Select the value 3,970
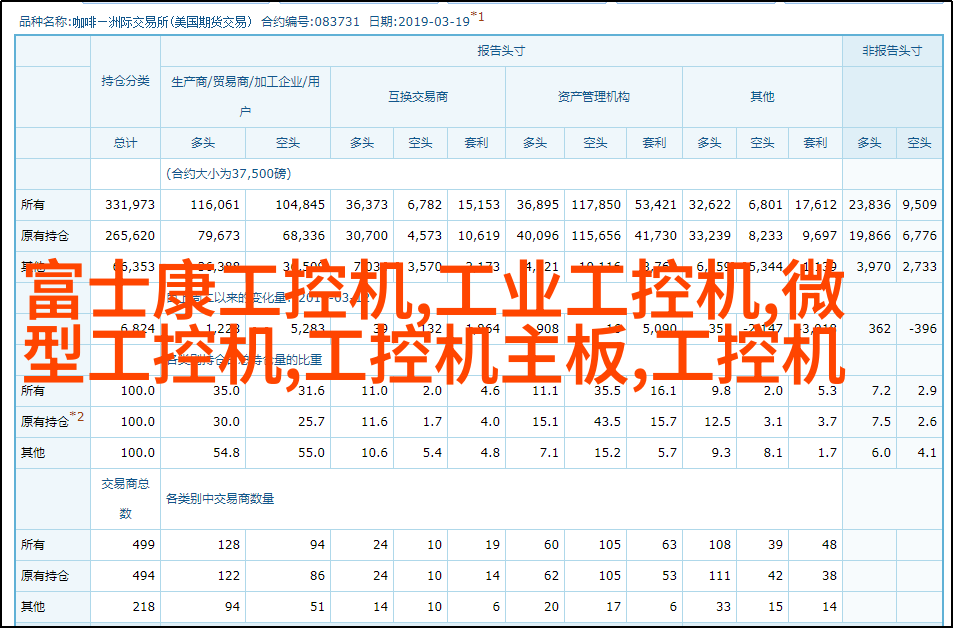 874,266
